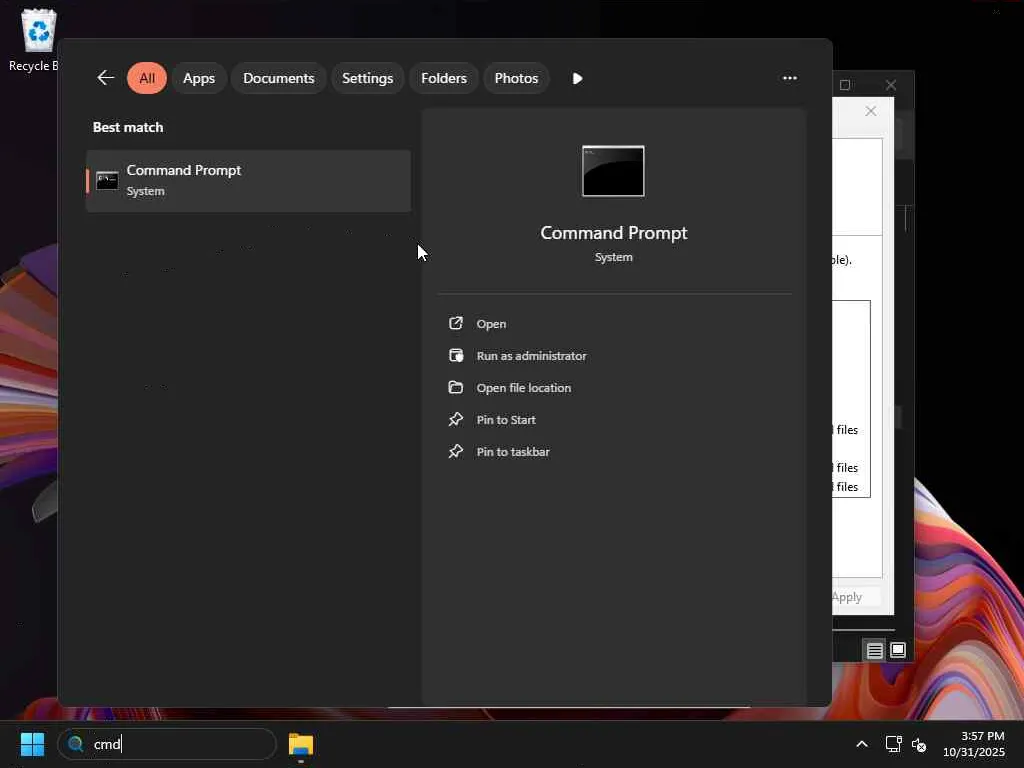This screenshot has height=768, width=1024.
Task: Switch to the Apps filter
Action: [199, 78]
